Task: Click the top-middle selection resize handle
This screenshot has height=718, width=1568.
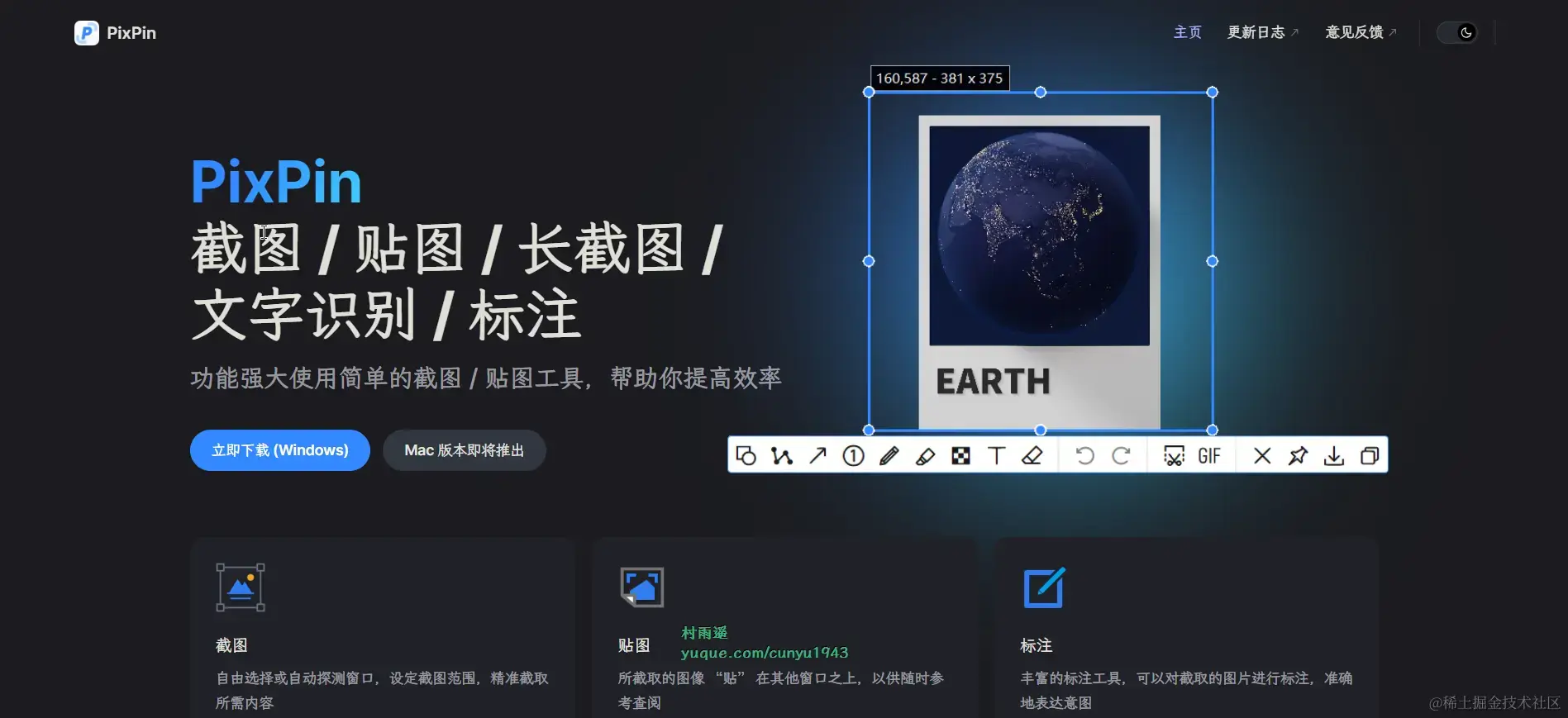Action: click(1041, 93)
